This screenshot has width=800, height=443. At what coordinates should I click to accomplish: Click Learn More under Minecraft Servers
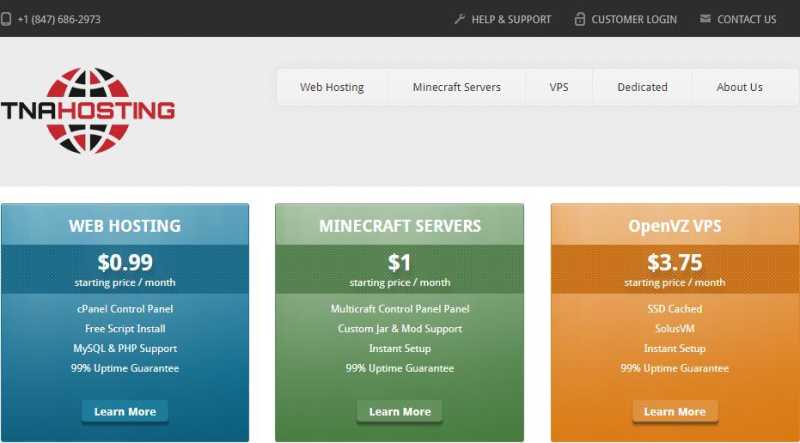point(399,411)
